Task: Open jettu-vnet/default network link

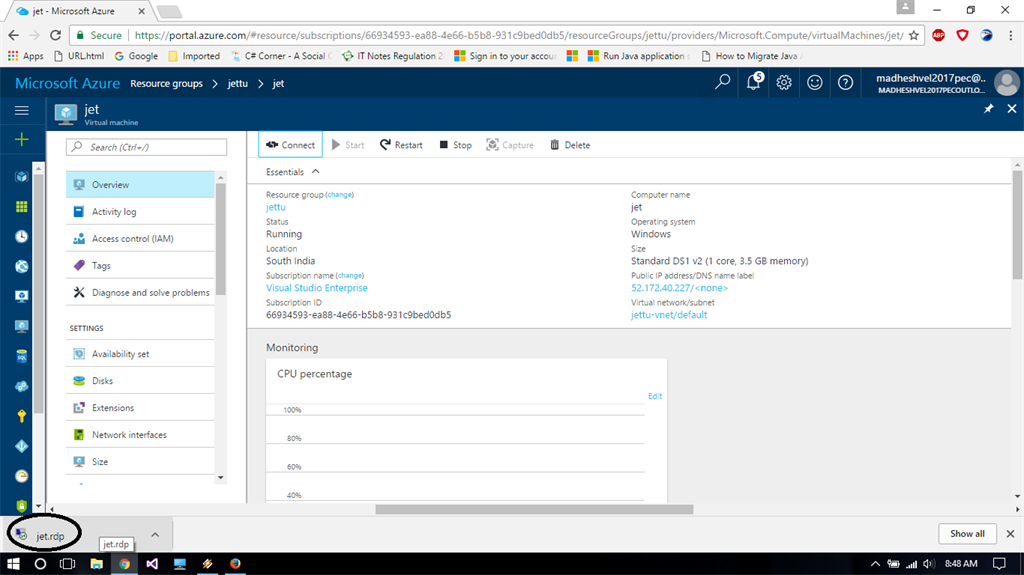Action: tap(669, 315)
